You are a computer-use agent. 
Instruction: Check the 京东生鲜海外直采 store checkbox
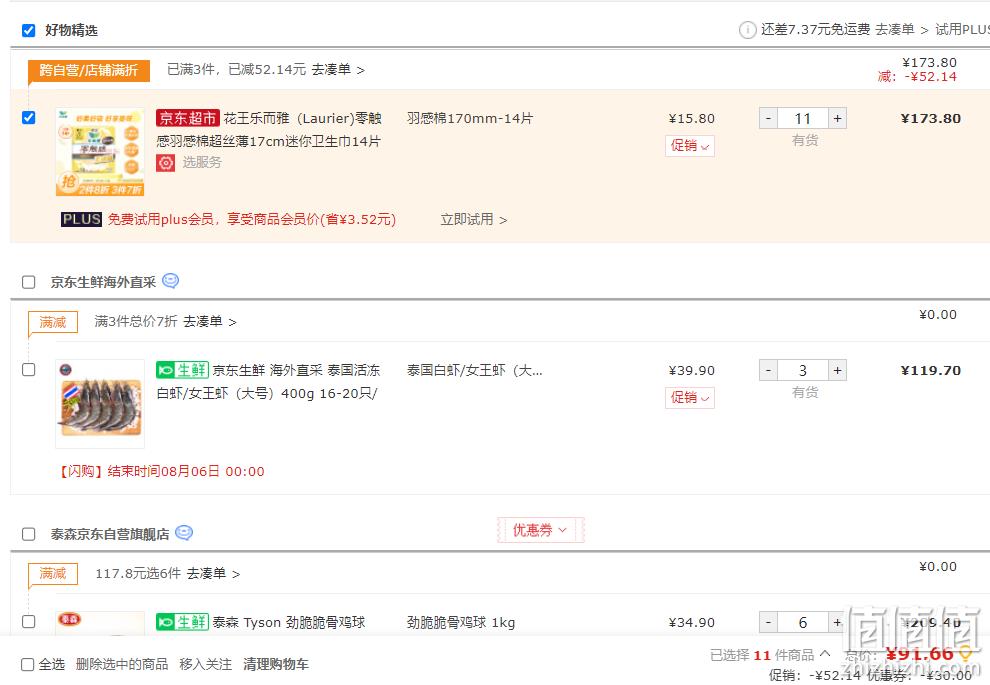(28, 282)
